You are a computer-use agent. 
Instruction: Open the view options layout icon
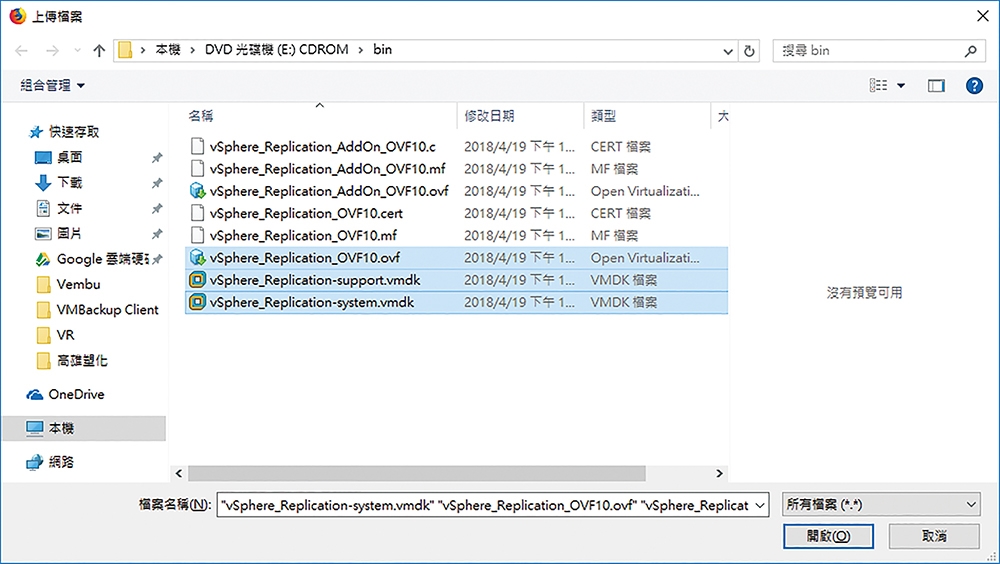pyautogui.click(x=878, y=85)
